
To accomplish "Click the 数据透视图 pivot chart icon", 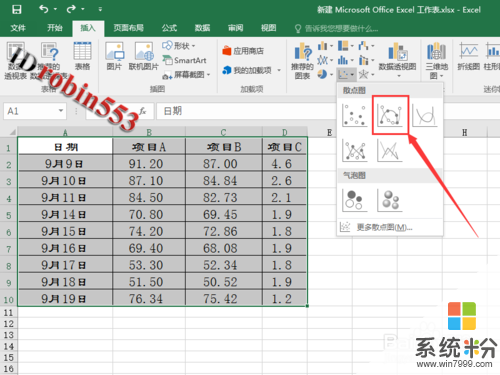I will tap(397, 60).
